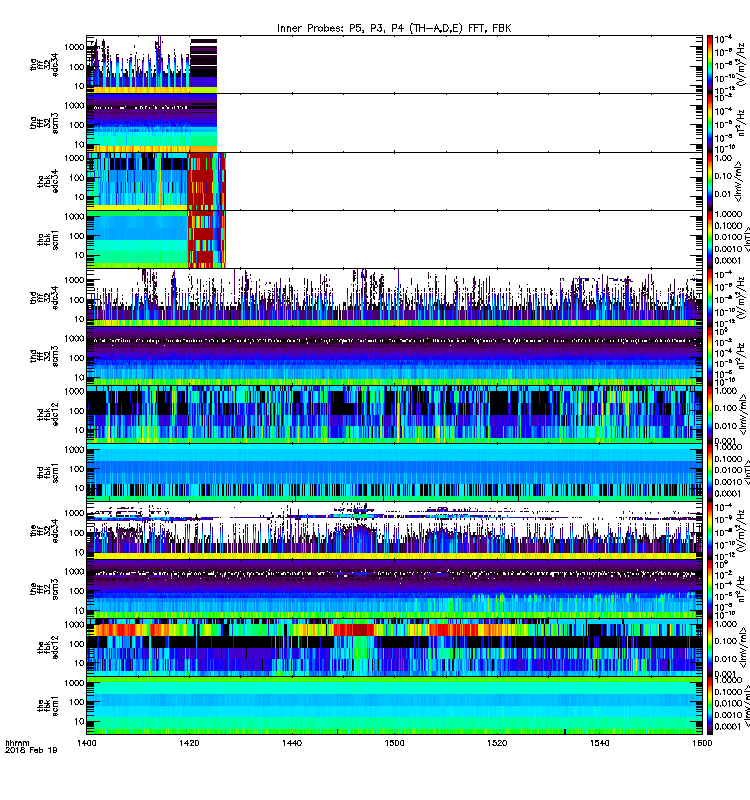
Task: Click the 'the fff 32 scm3' panel label
Action: pos(44,590)
